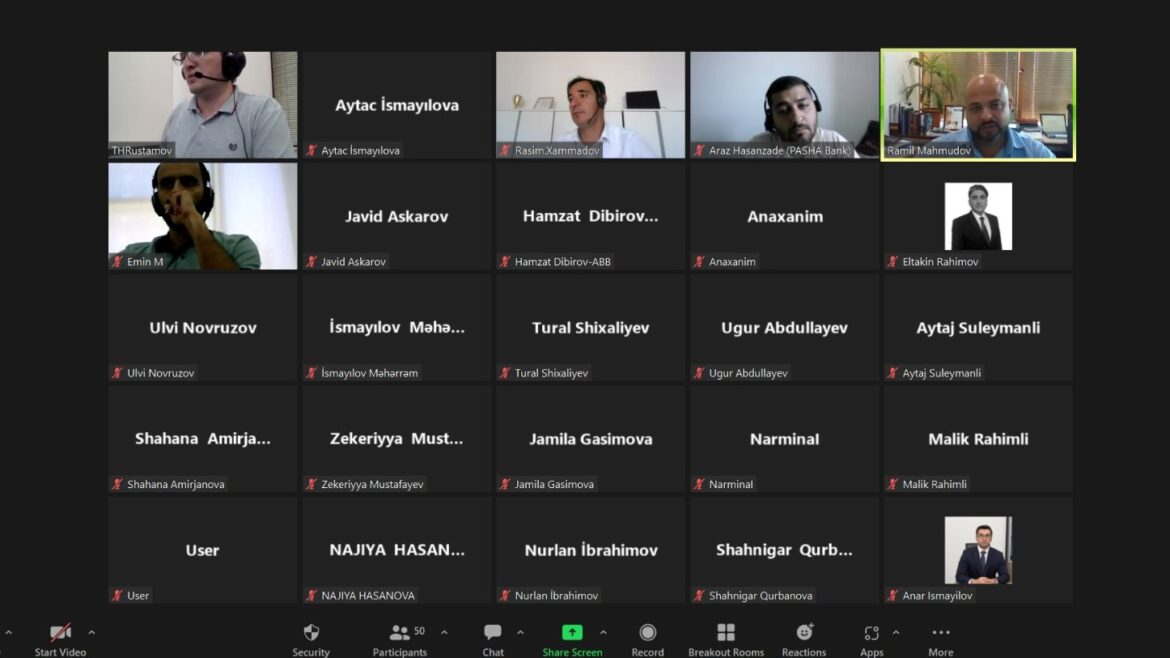The image size is (1170, 658).
Task: Open the Apps panel
Action: [871, 633]
